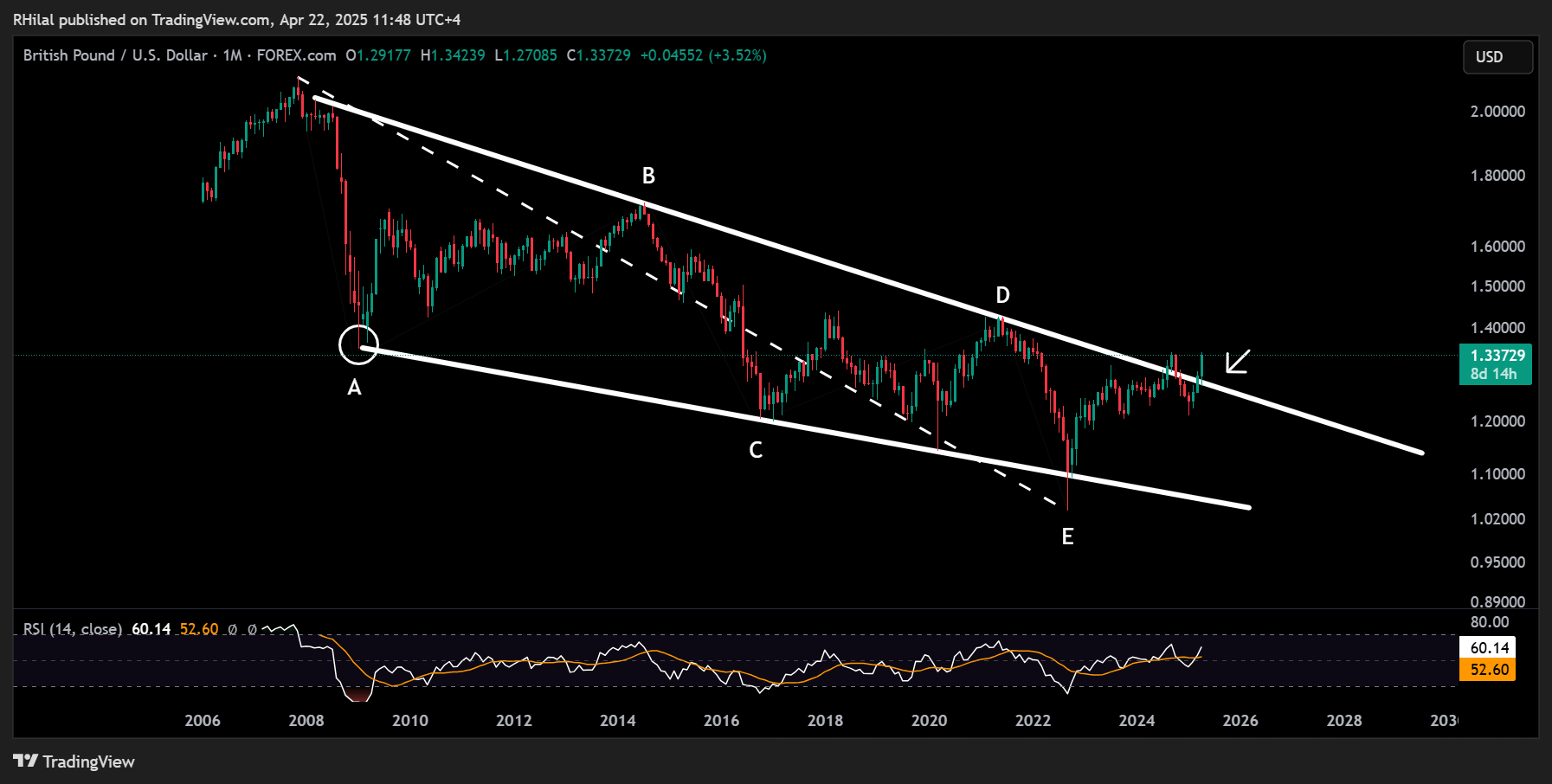Click the white 60.14 RSI value
This screenshot has width=1552, height=784.
coord(151,629)
